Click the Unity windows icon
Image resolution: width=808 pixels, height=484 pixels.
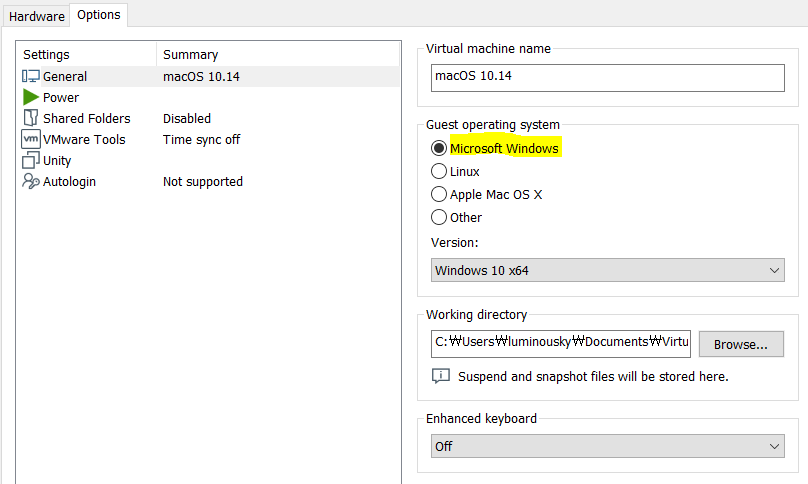30,160
